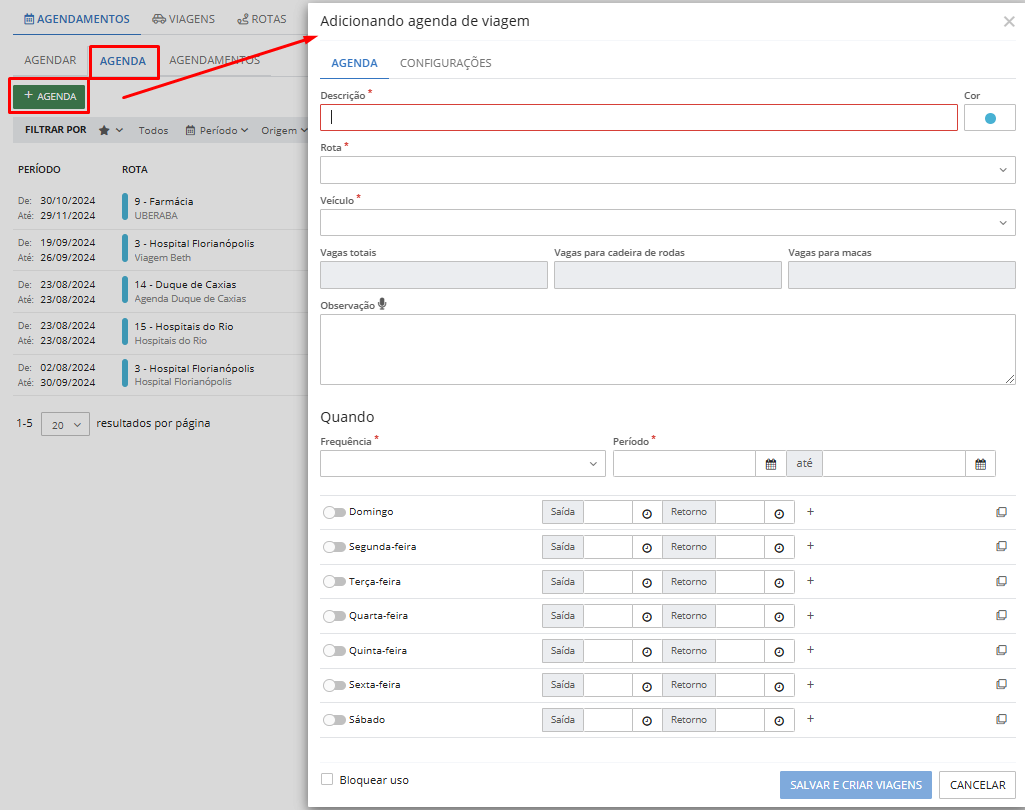Click SALVAR E CRIAR VIAGENS button
Viewport: 1025px width, 810px height.
[x=856, y=785]
